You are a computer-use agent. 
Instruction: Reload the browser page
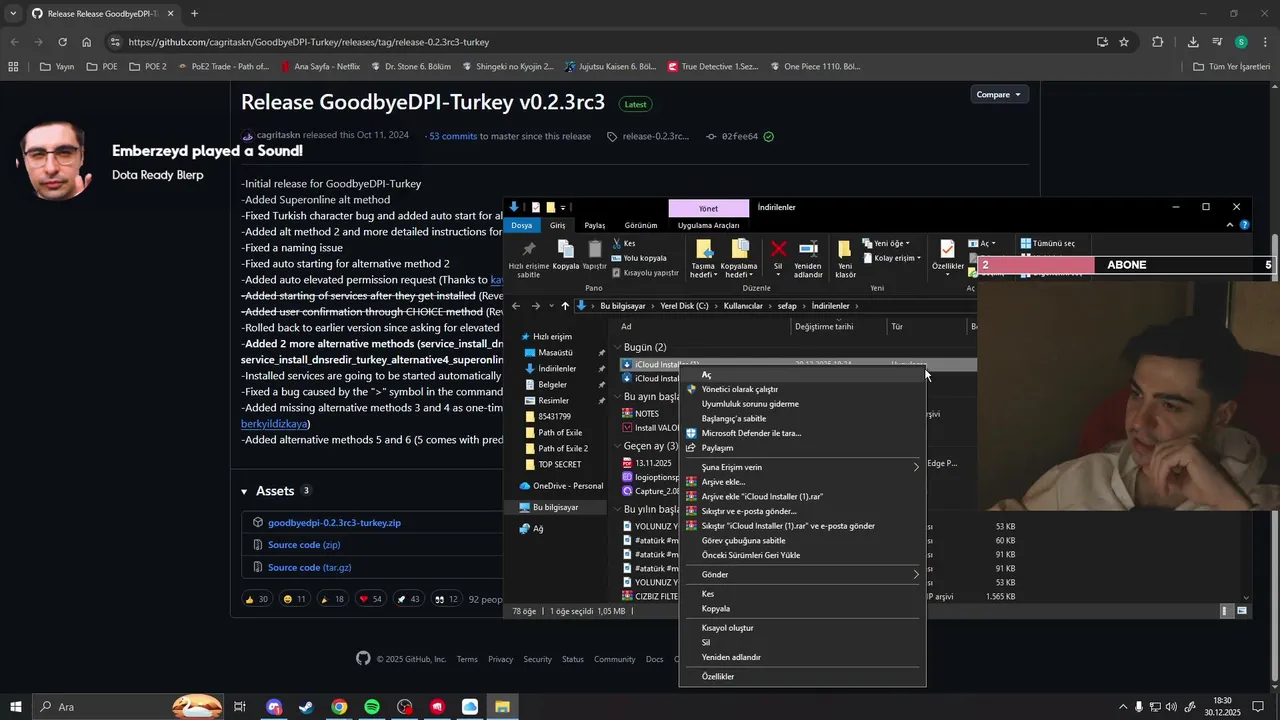[x=62, y=42]
